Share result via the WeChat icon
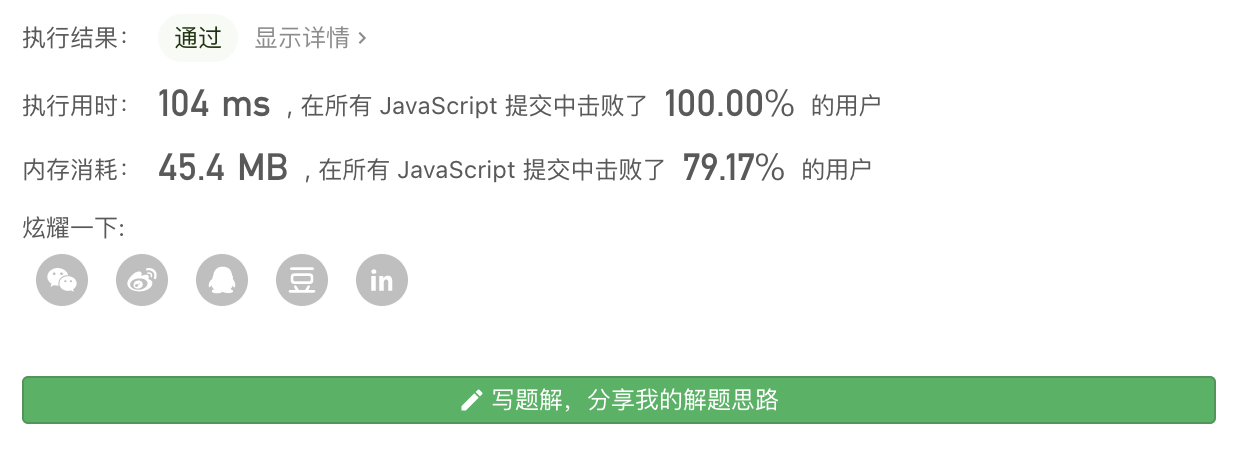The image size is (1236, 474). (62, 281)
